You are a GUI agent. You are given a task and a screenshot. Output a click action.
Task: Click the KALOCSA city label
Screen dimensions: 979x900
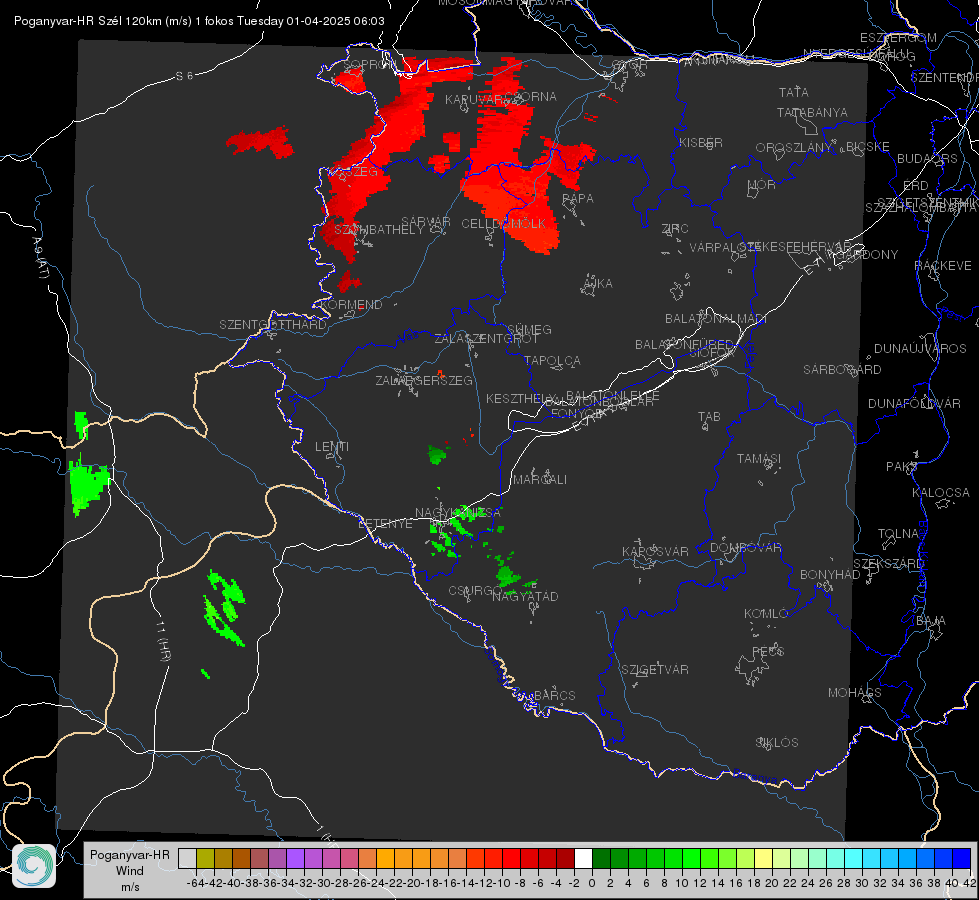[940, 493]
